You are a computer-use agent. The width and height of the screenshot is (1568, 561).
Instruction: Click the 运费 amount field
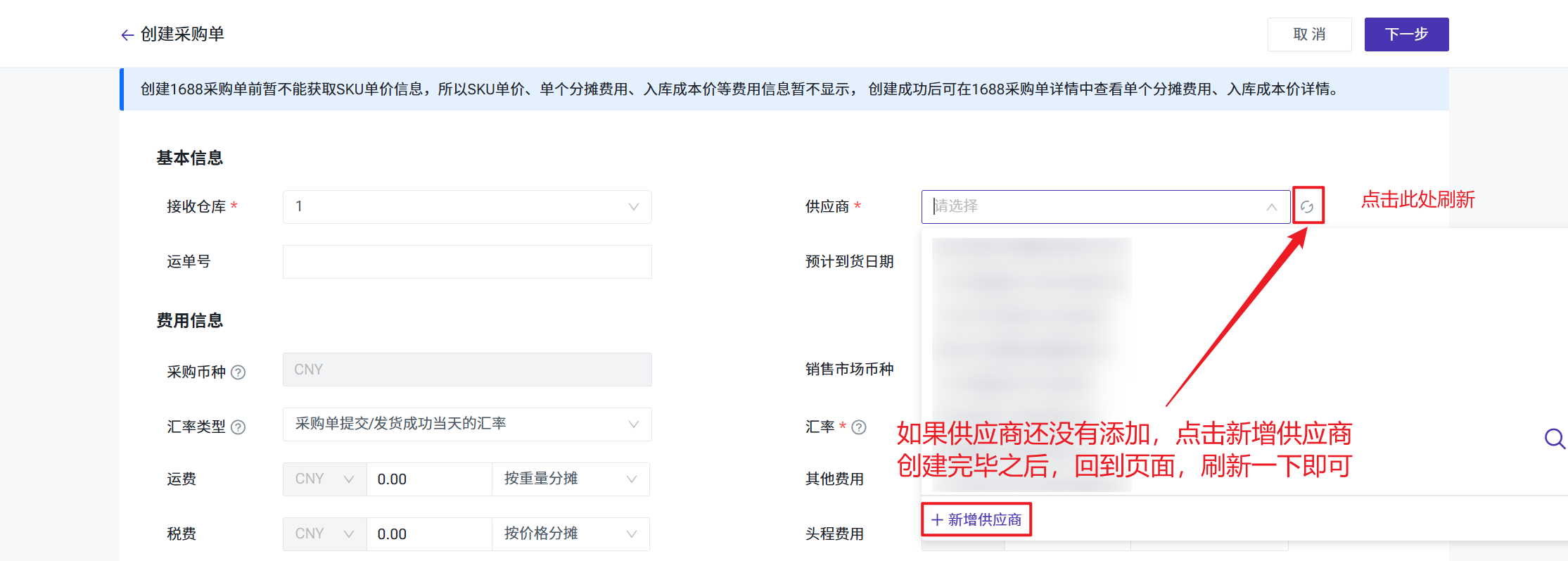tap(429, 479)
